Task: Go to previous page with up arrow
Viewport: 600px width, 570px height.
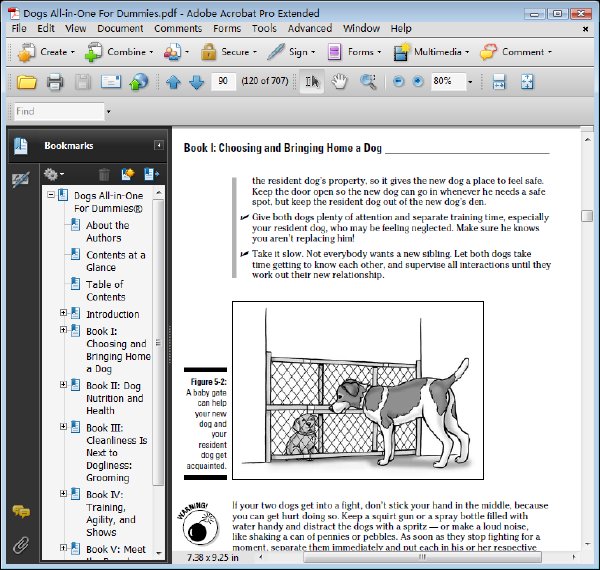Action: coord(173,82)
